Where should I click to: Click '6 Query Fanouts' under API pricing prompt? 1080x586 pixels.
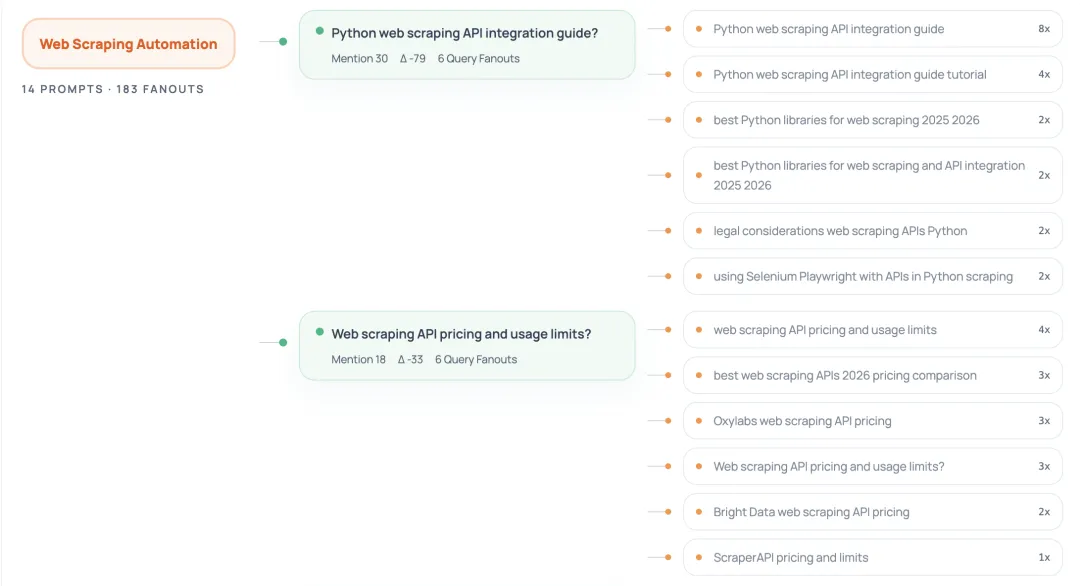(475, 360)
